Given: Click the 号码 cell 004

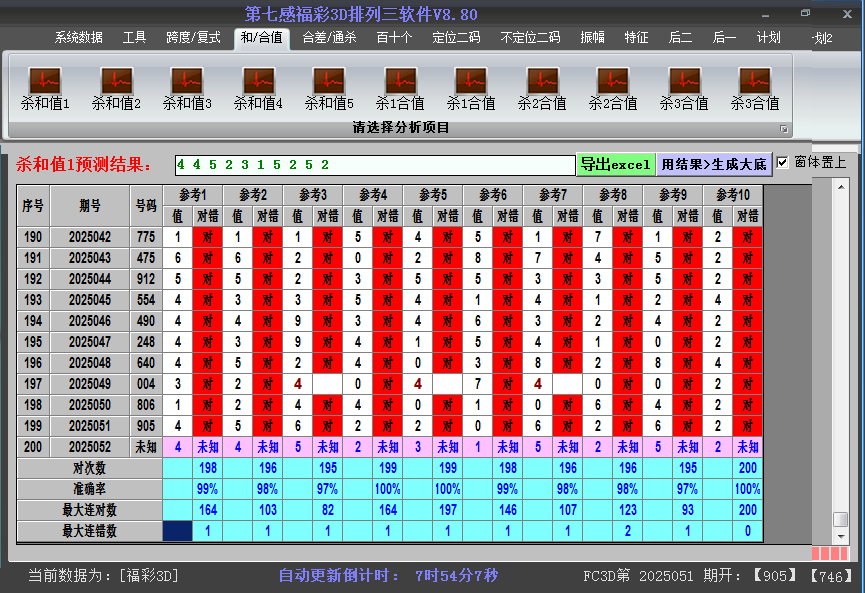Looking at the screenshot, I should click(146, 384).
